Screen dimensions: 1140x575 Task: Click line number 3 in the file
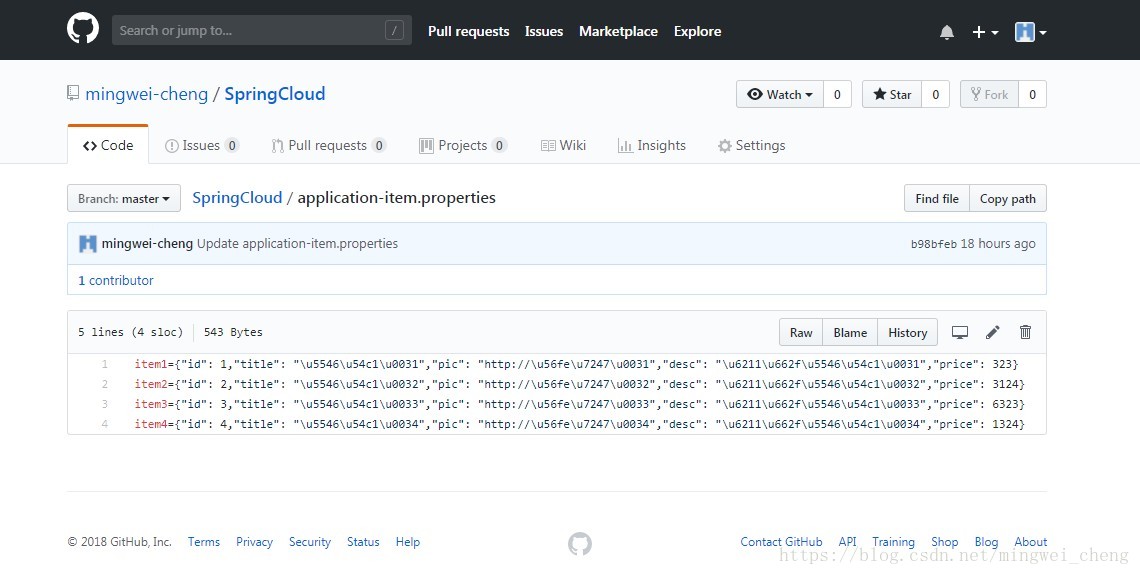click(105, 404)
